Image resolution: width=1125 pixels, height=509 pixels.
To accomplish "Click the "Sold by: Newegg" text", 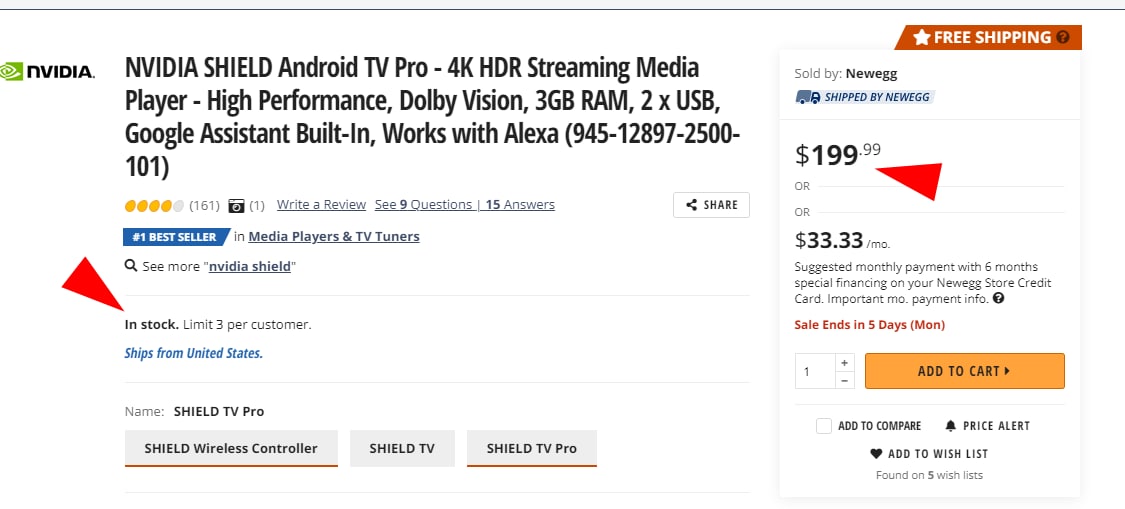I will coord(846,73).
